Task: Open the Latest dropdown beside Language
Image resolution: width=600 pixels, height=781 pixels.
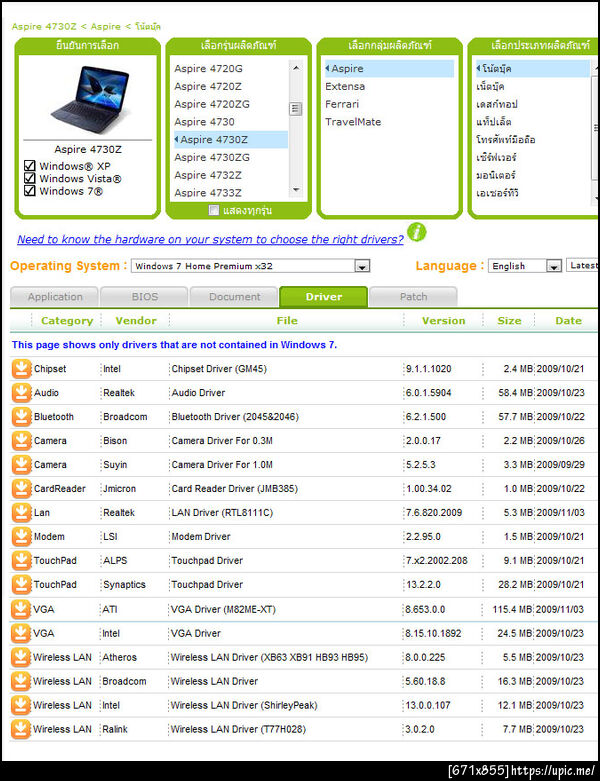Action: click(583, 265)
